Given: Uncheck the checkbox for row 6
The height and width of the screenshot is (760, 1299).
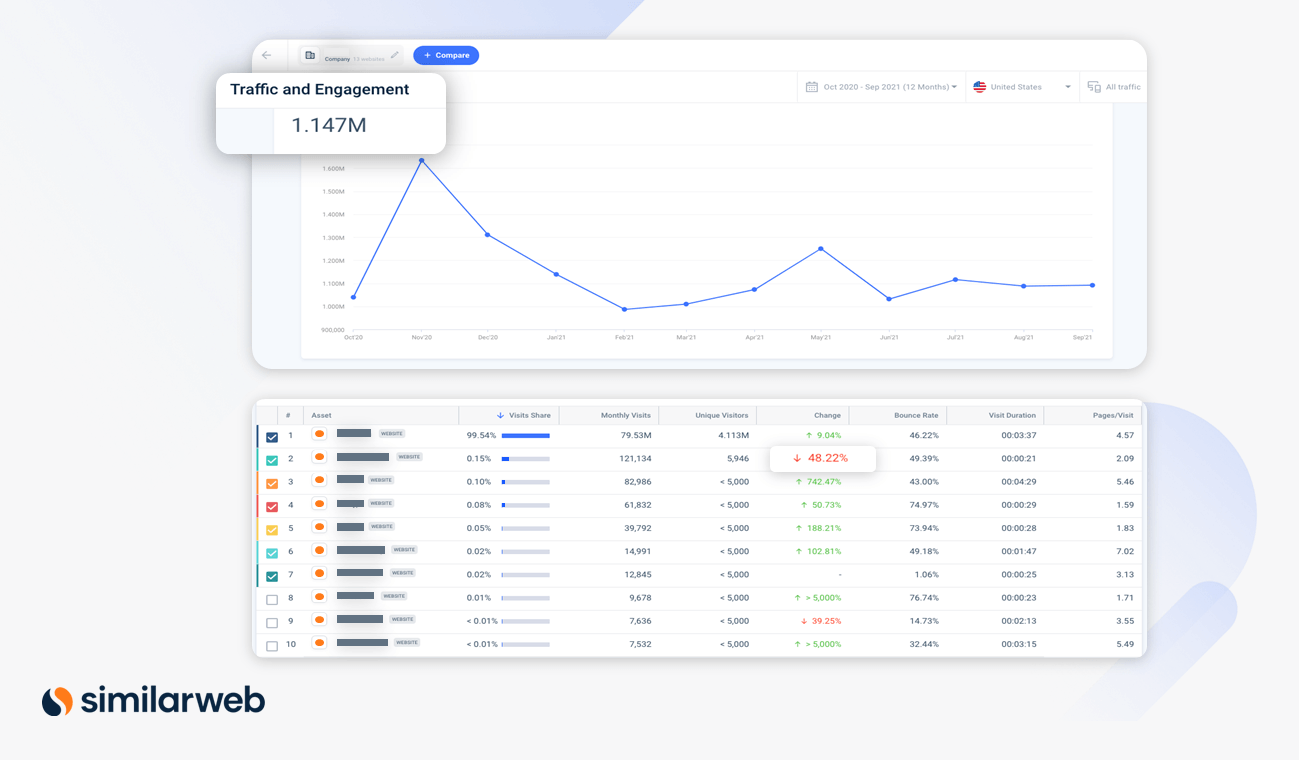Looking at the screenshot, I should tap(272, 553).
